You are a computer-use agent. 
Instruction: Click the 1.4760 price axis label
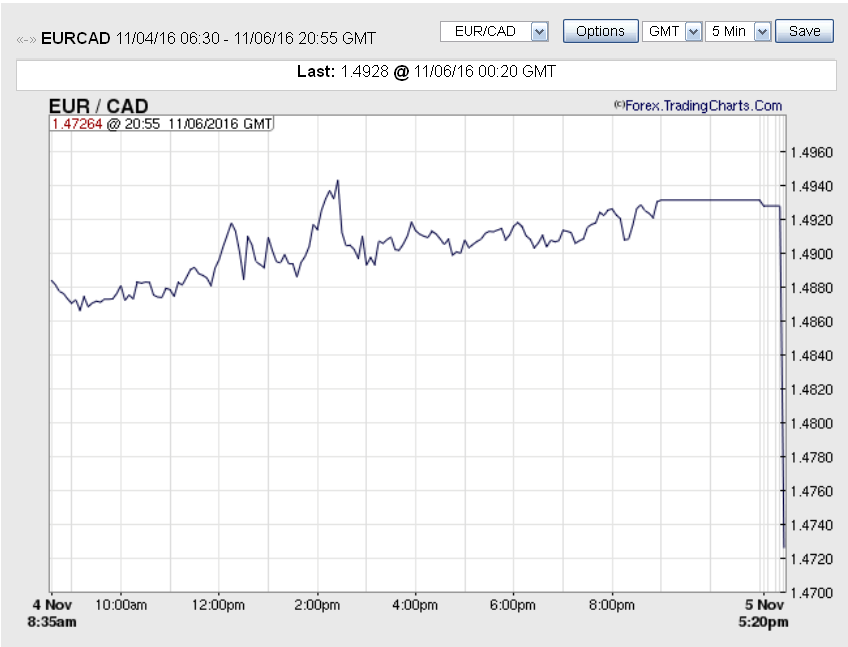pos(811,491)
